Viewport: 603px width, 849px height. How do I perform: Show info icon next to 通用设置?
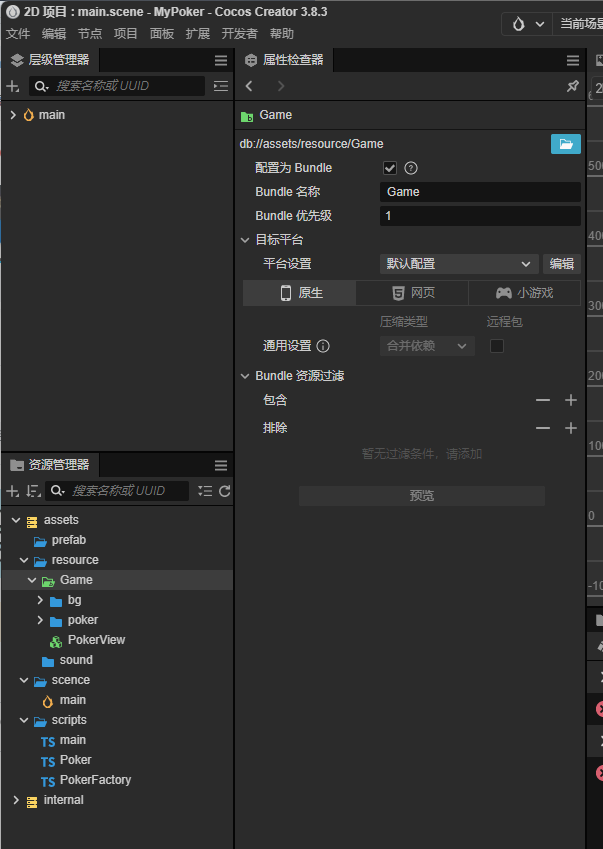323,346
